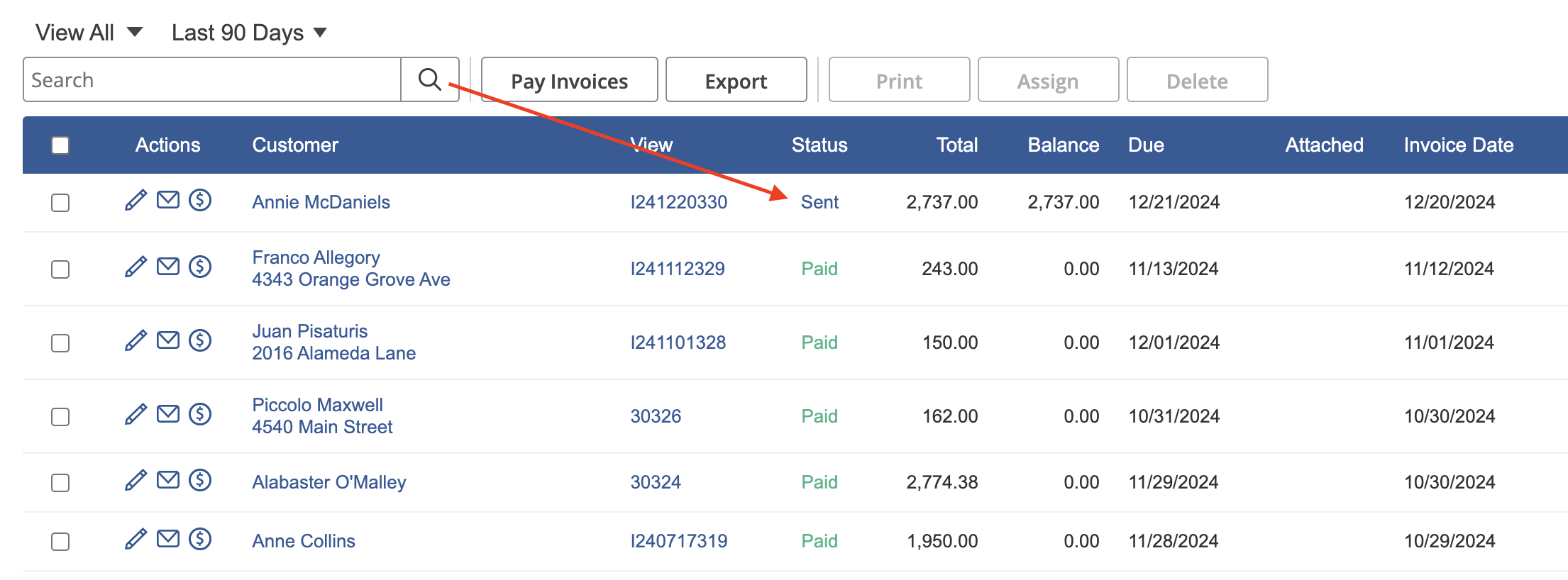This screenshot has width=1568, height=580.
Task: Click the Pay Invoices button
Action: click(x=570, y=80)
